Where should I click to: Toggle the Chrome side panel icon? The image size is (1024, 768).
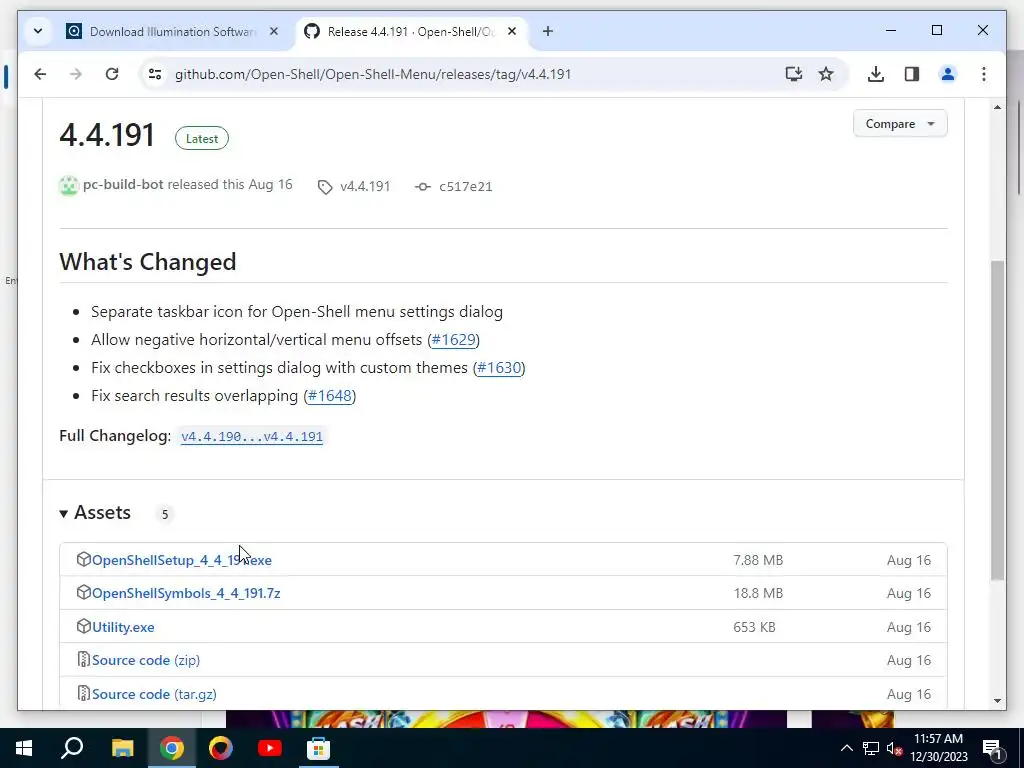click(912, 74)
